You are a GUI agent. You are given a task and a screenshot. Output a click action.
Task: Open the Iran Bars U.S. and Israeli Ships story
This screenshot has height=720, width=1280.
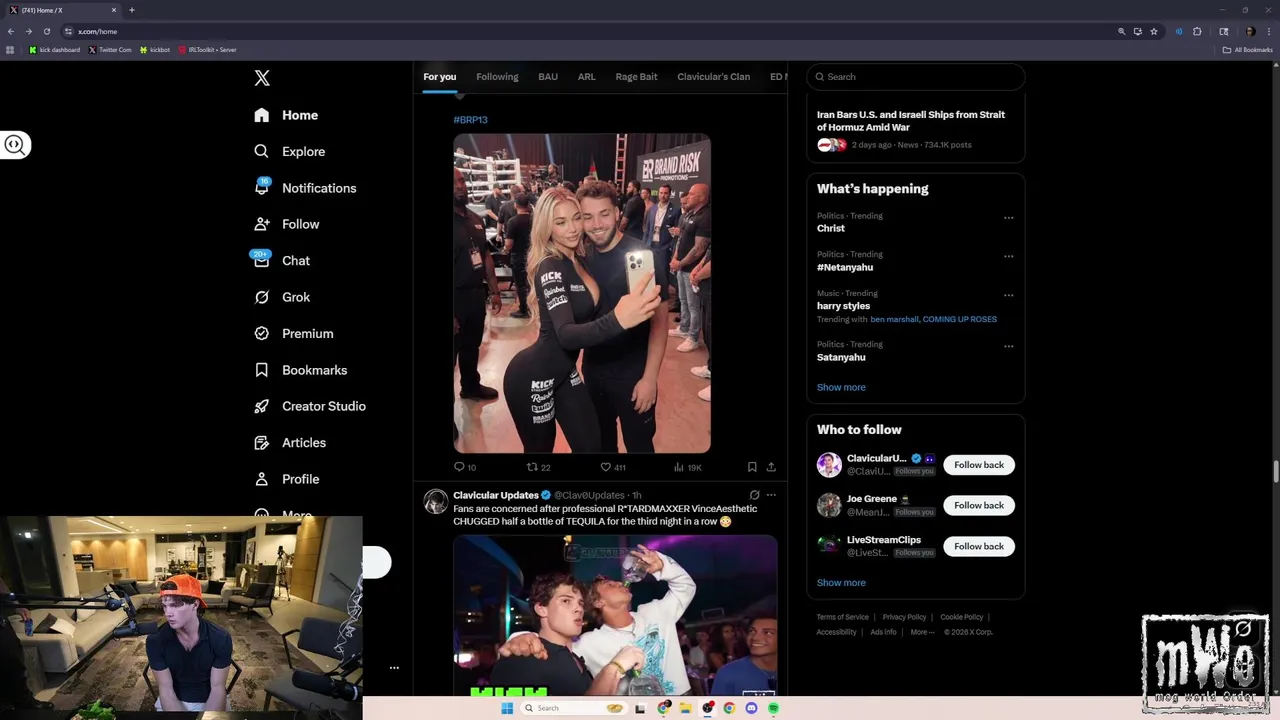coord(911,121)
